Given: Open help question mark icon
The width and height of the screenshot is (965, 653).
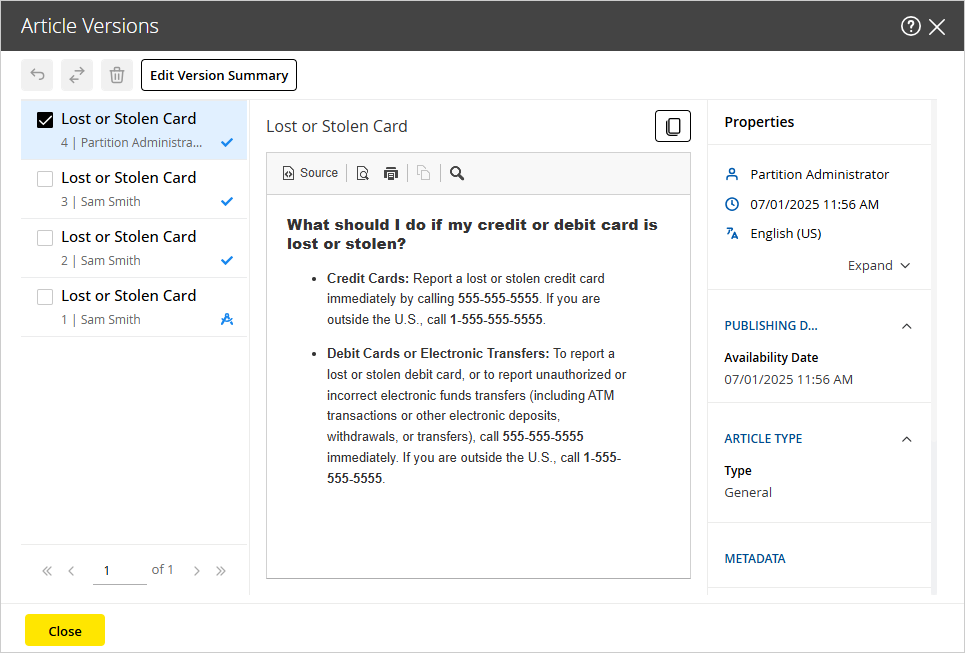Looking at the screenshot, I should click(x=910, y=27).
